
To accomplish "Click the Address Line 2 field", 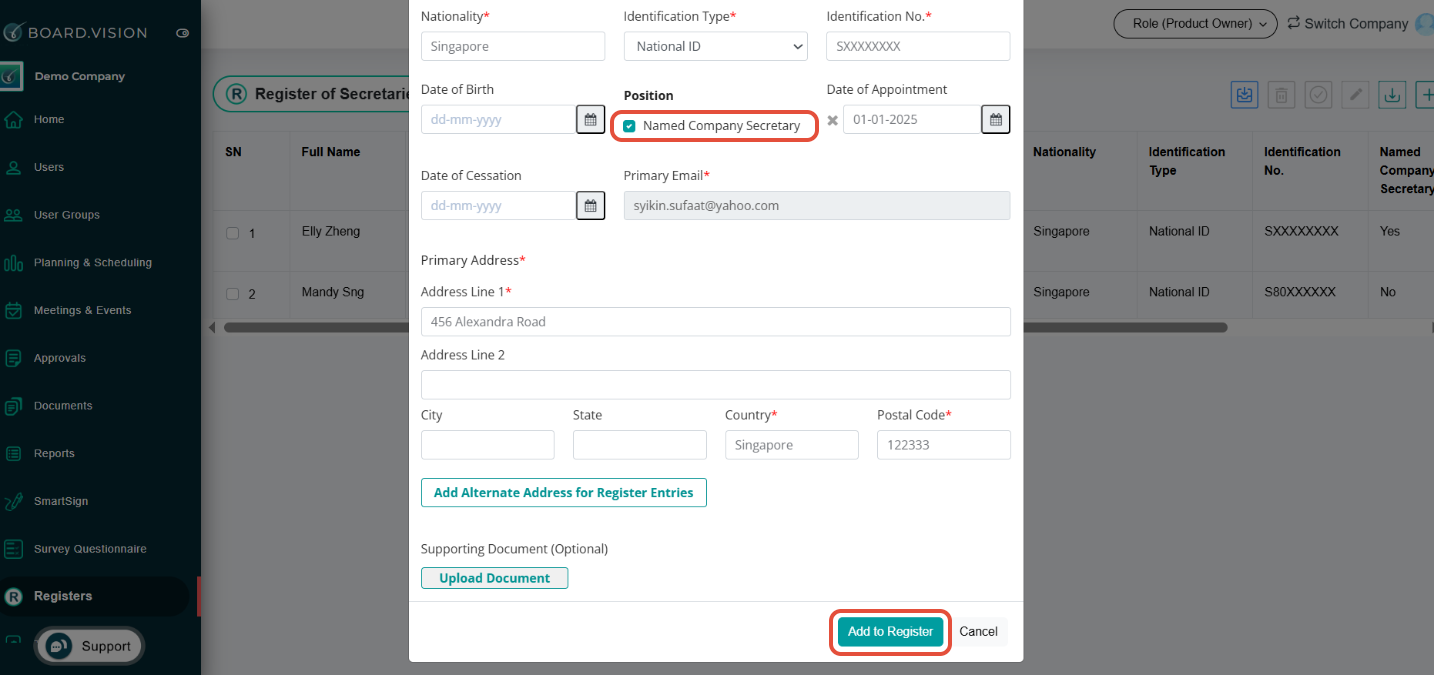I will tap(716, 385).
